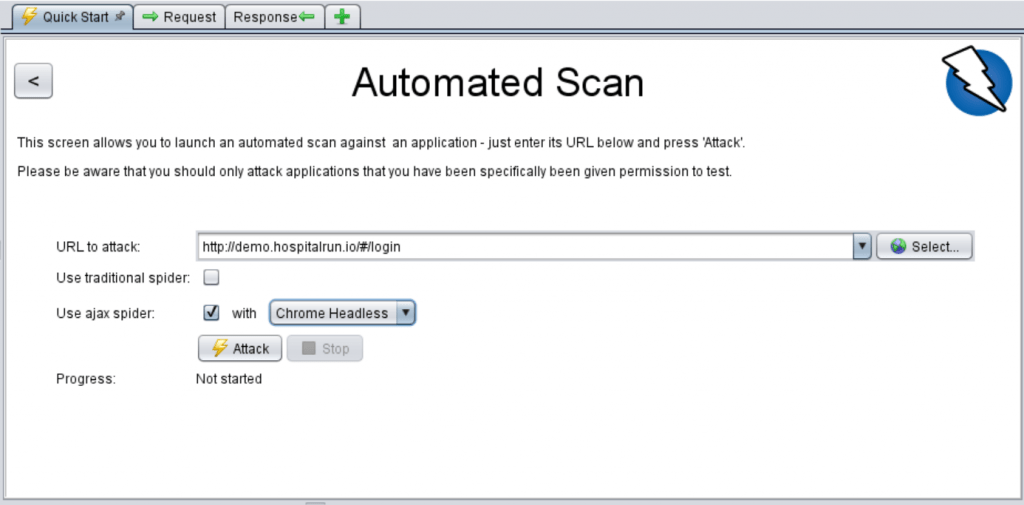Click the 'Progress:' label
Viewport: 1024px width, 505px height.
pyautogui.click(x=86, y=379)
